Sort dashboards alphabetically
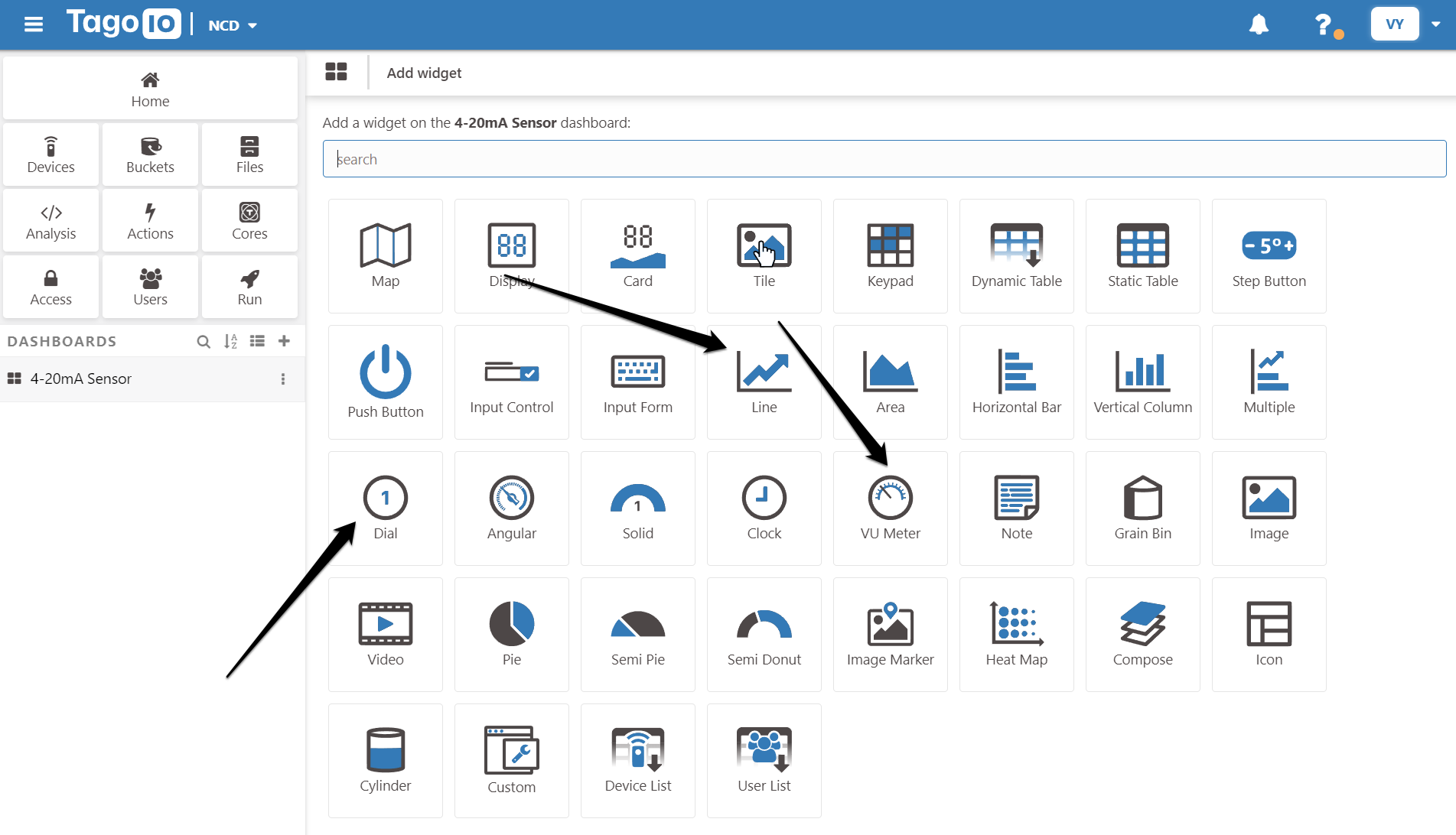1456x835 pixels. tap(230, 341)
